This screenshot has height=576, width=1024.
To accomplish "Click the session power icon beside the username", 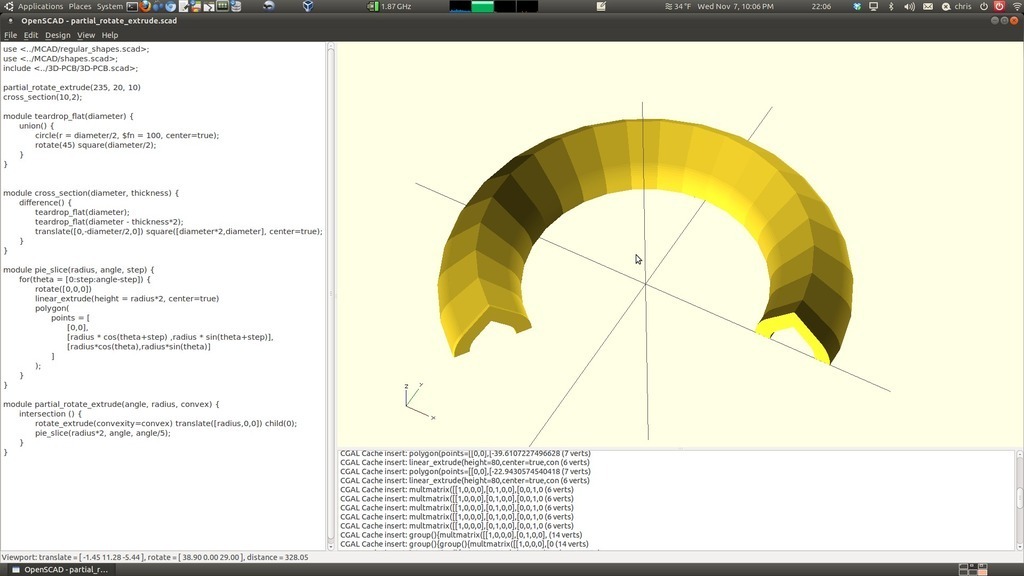I will 984,7.
